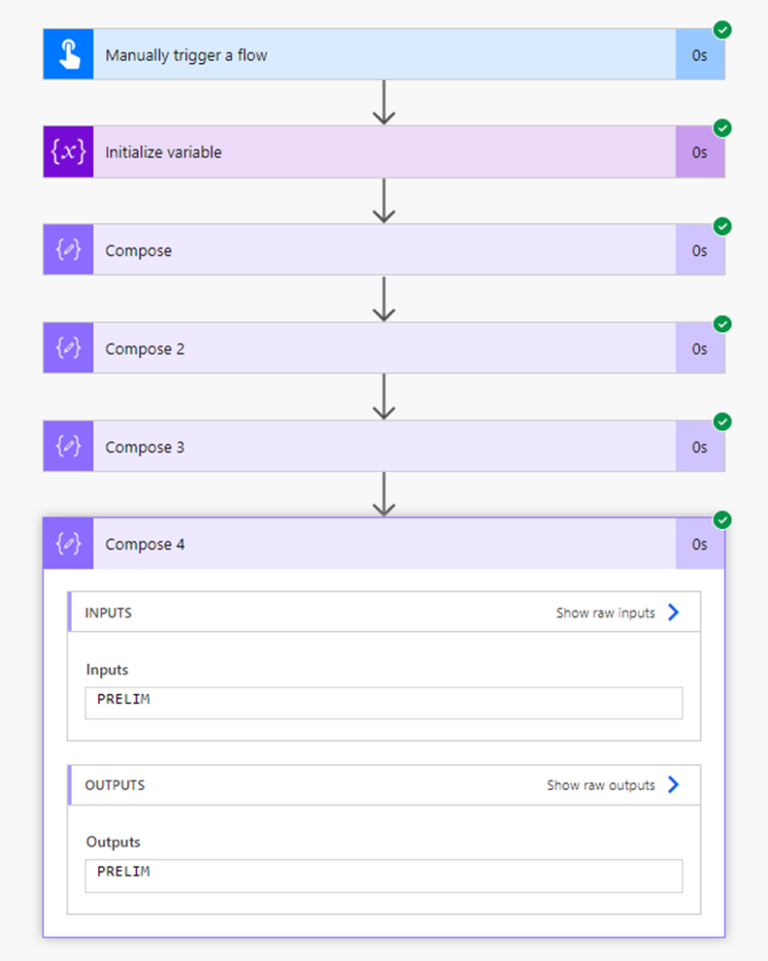The image size is (768, 961).
Task: Click the Initialize variable curly-braces icon
Action: click(x=68, y=153)
